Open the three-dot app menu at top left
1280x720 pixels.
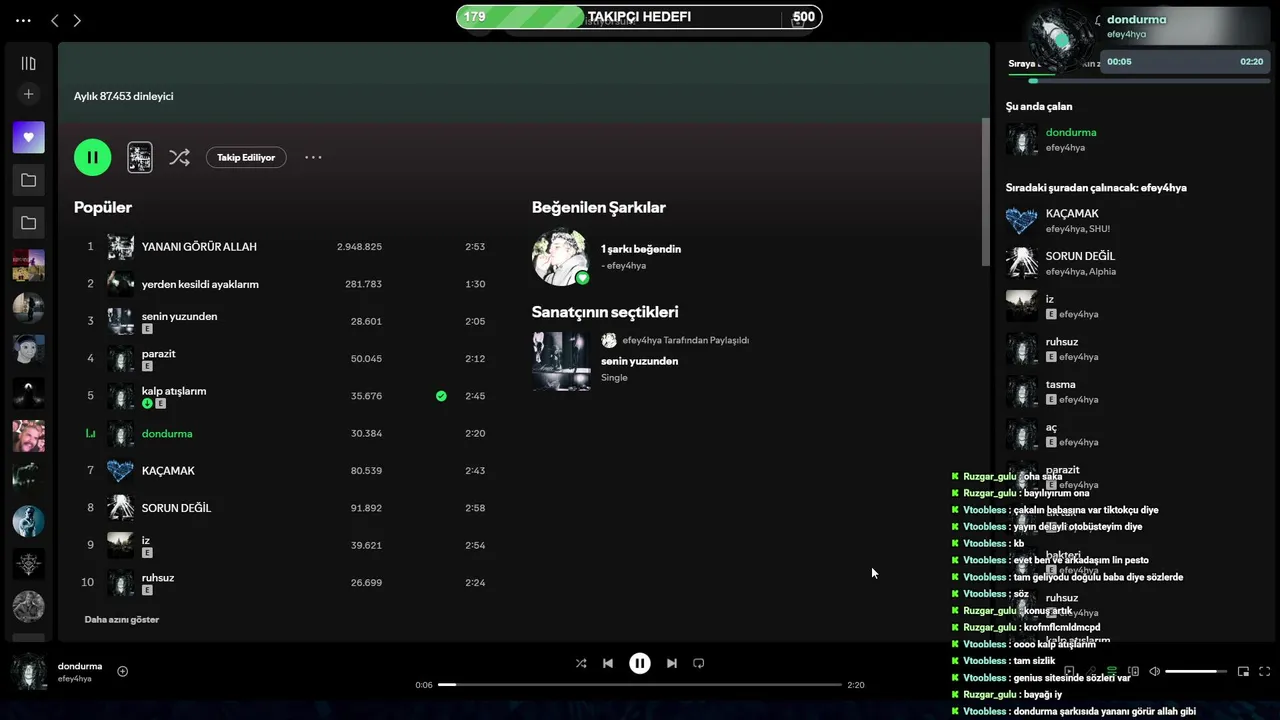coord(24,20)
